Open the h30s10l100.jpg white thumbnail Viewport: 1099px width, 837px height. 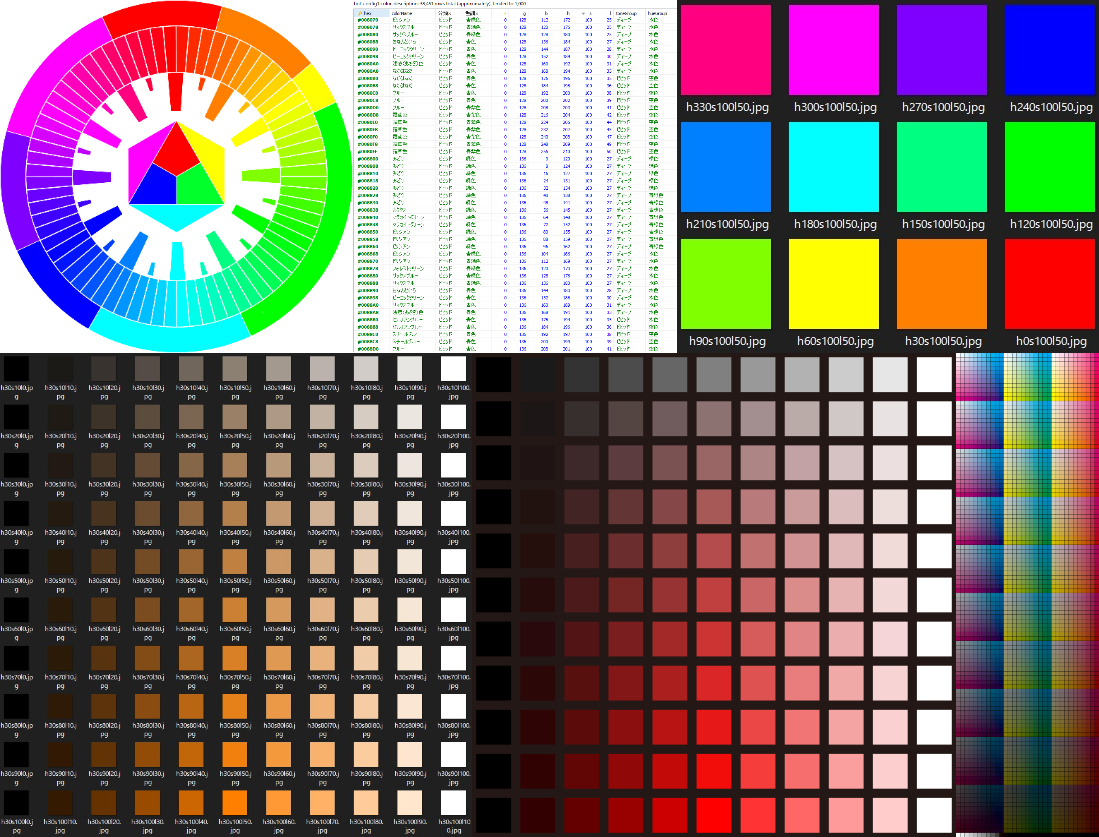[456, 368]
